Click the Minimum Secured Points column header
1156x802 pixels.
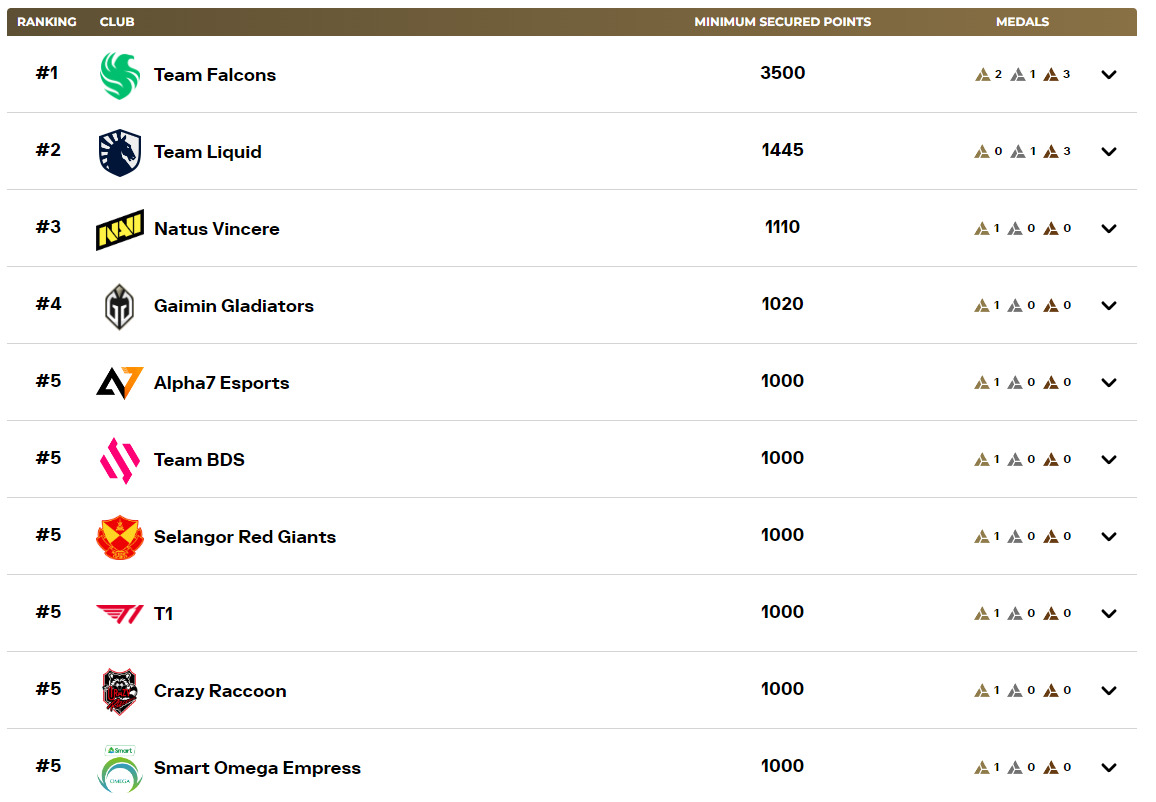tap(782, 22)
